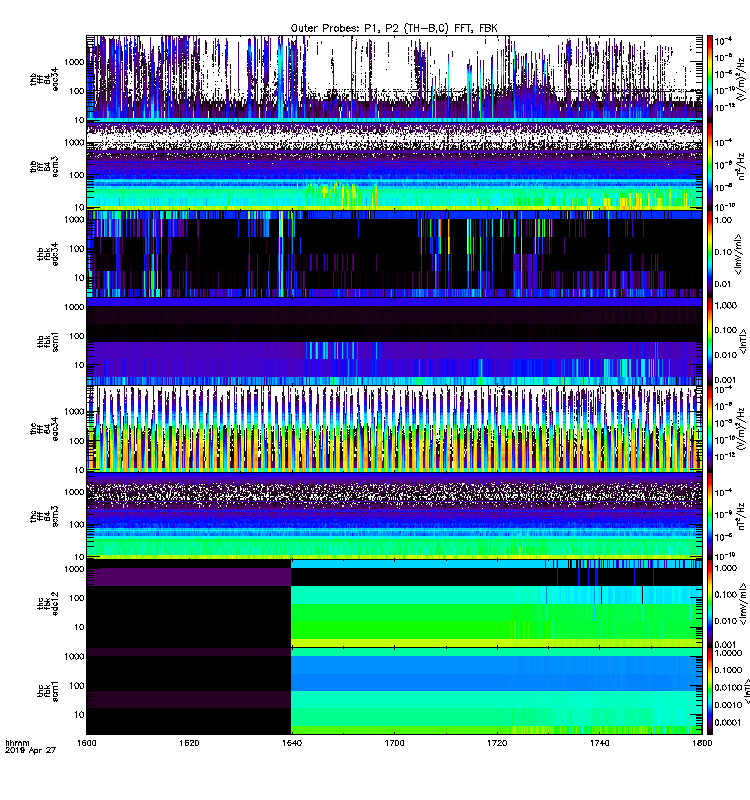
Task: Select the '1700' time axis label
Action: click(x=394, y=743)
